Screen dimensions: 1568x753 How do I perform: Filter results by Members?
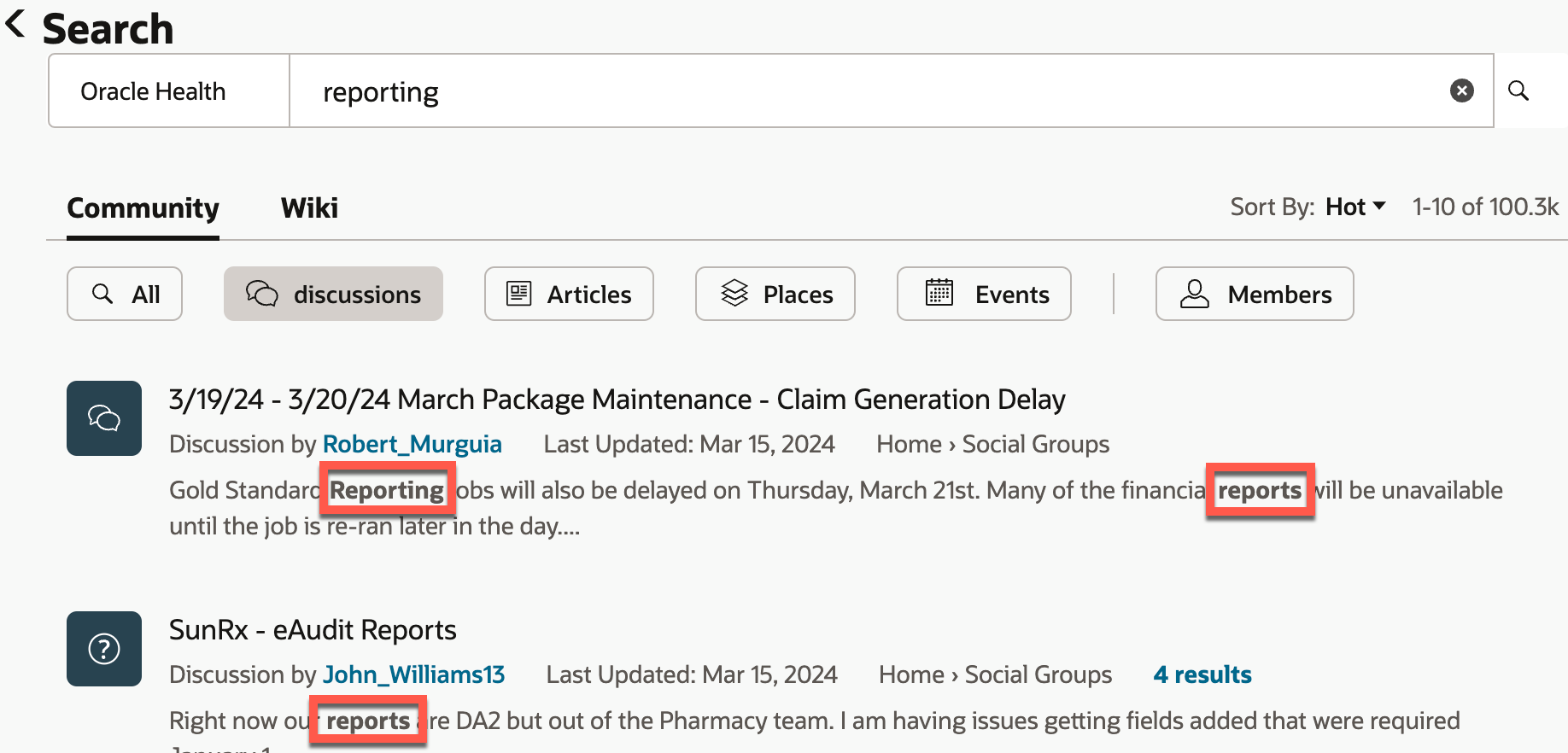(1255, 294)
